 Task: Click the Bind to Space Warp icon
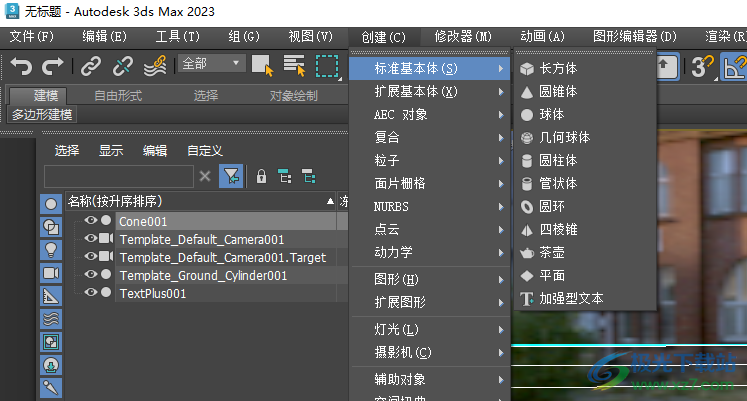point(155,66)
